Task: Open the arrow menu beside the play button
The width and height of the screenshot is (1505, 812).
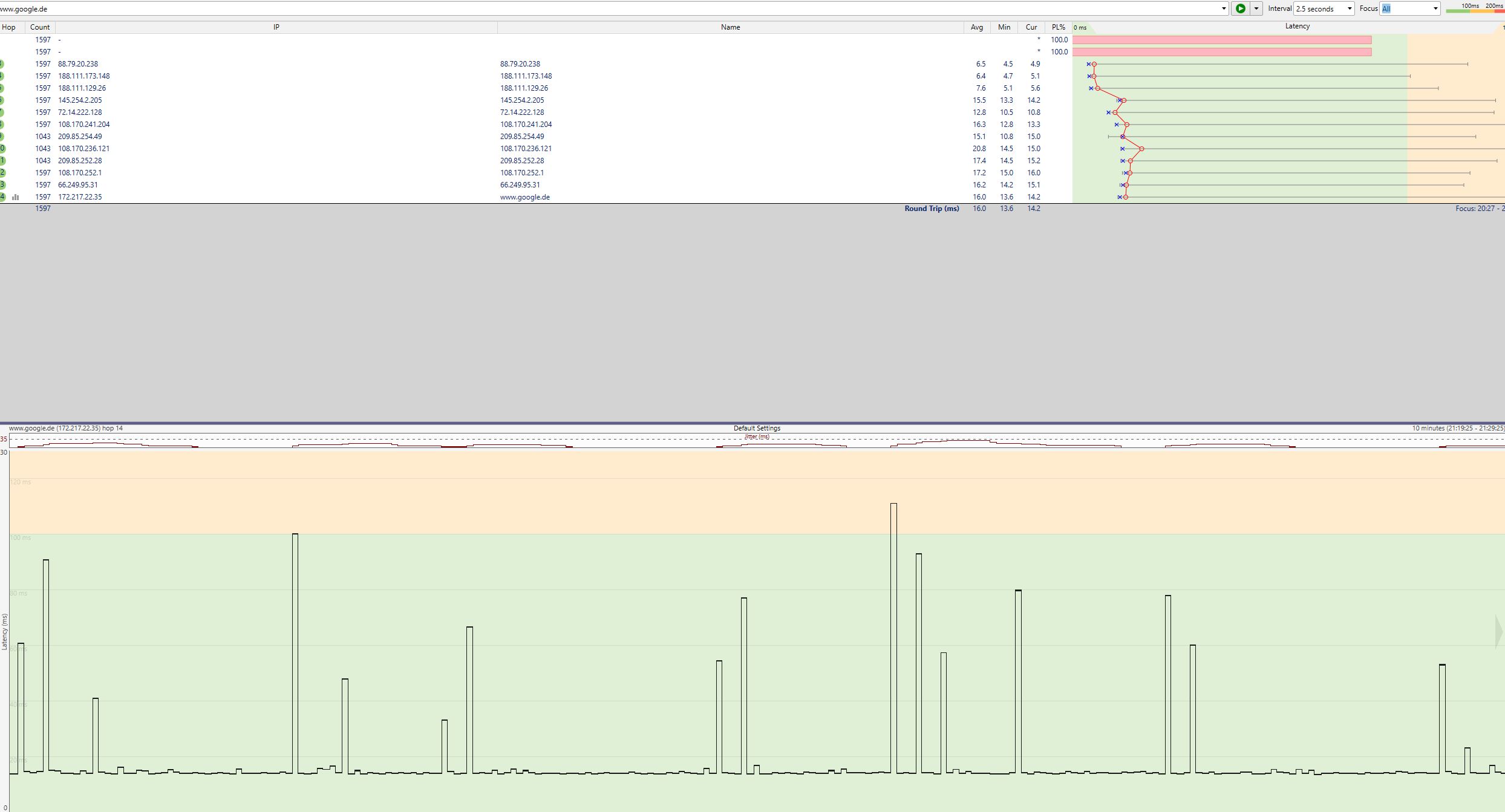Action: pos(1256,8)
